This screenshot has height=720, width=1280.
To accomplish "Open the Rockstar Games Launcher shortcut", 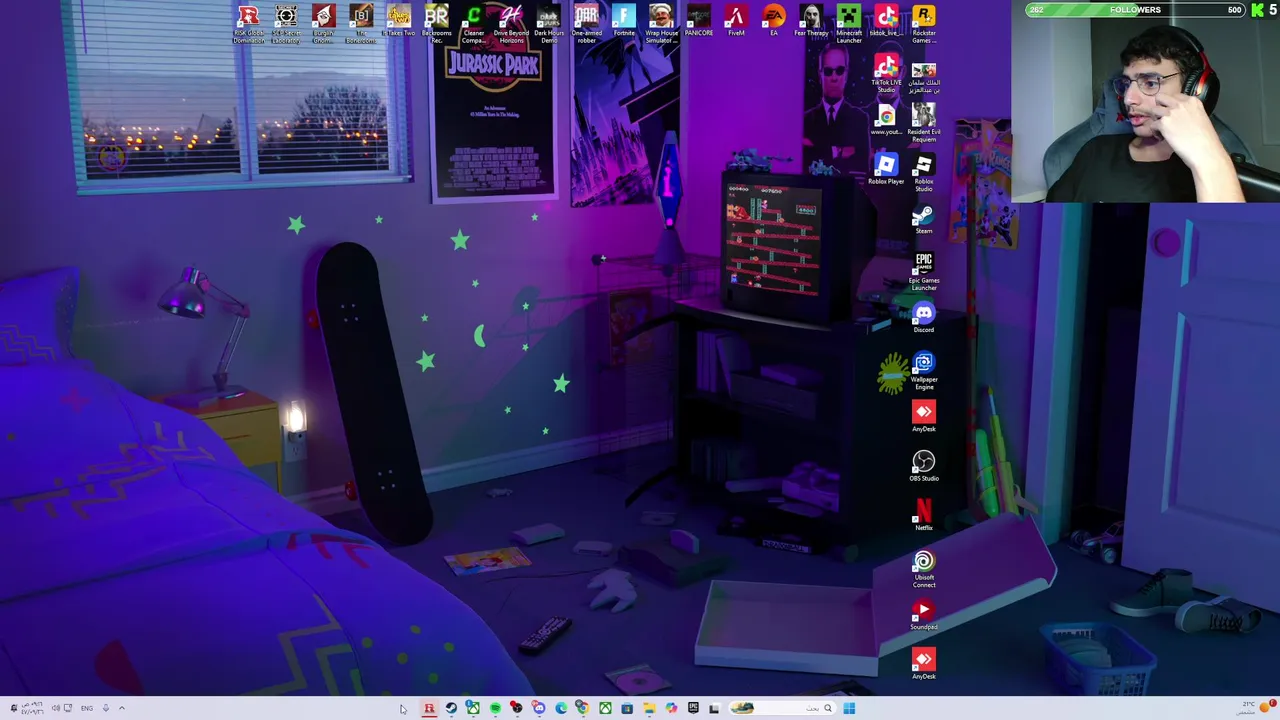I will pyautogui.click(x=923, y=23).
